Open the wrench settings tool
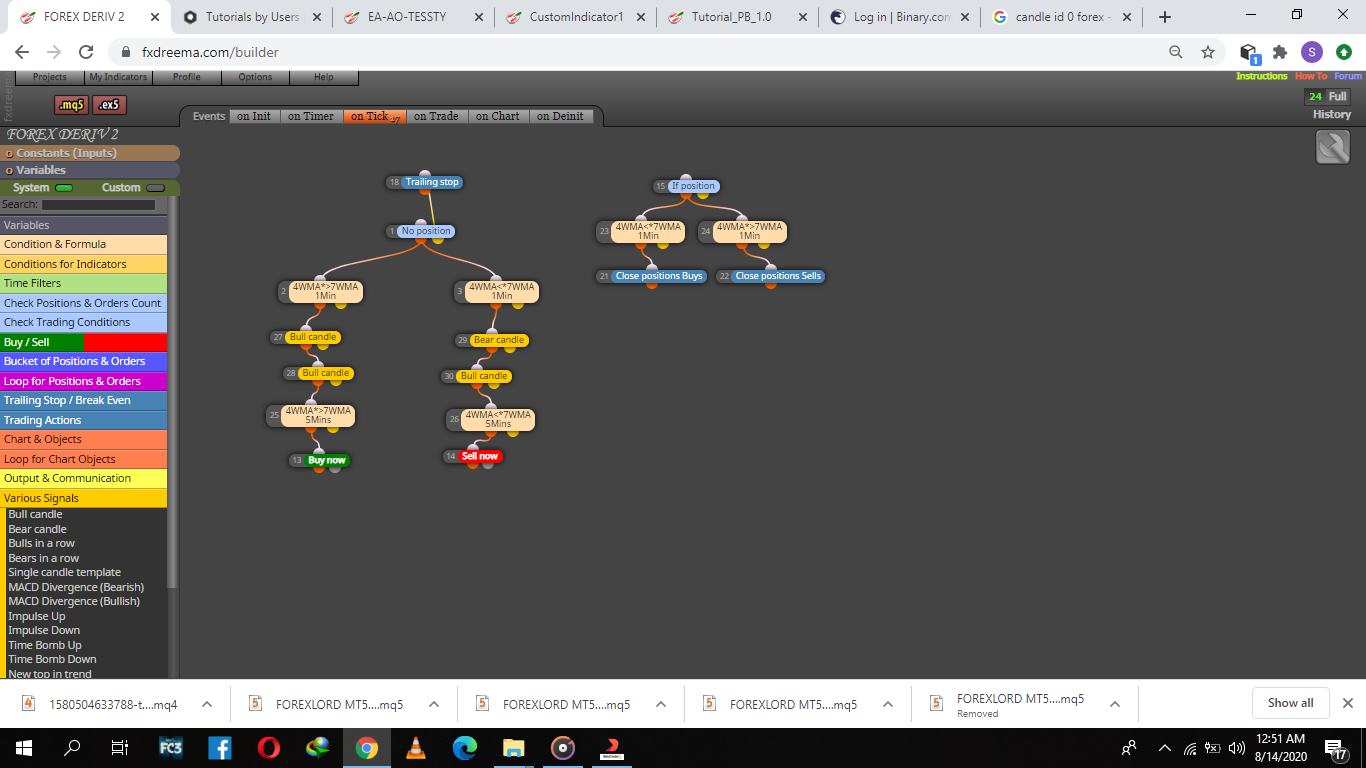 [x=1332, y=148]
